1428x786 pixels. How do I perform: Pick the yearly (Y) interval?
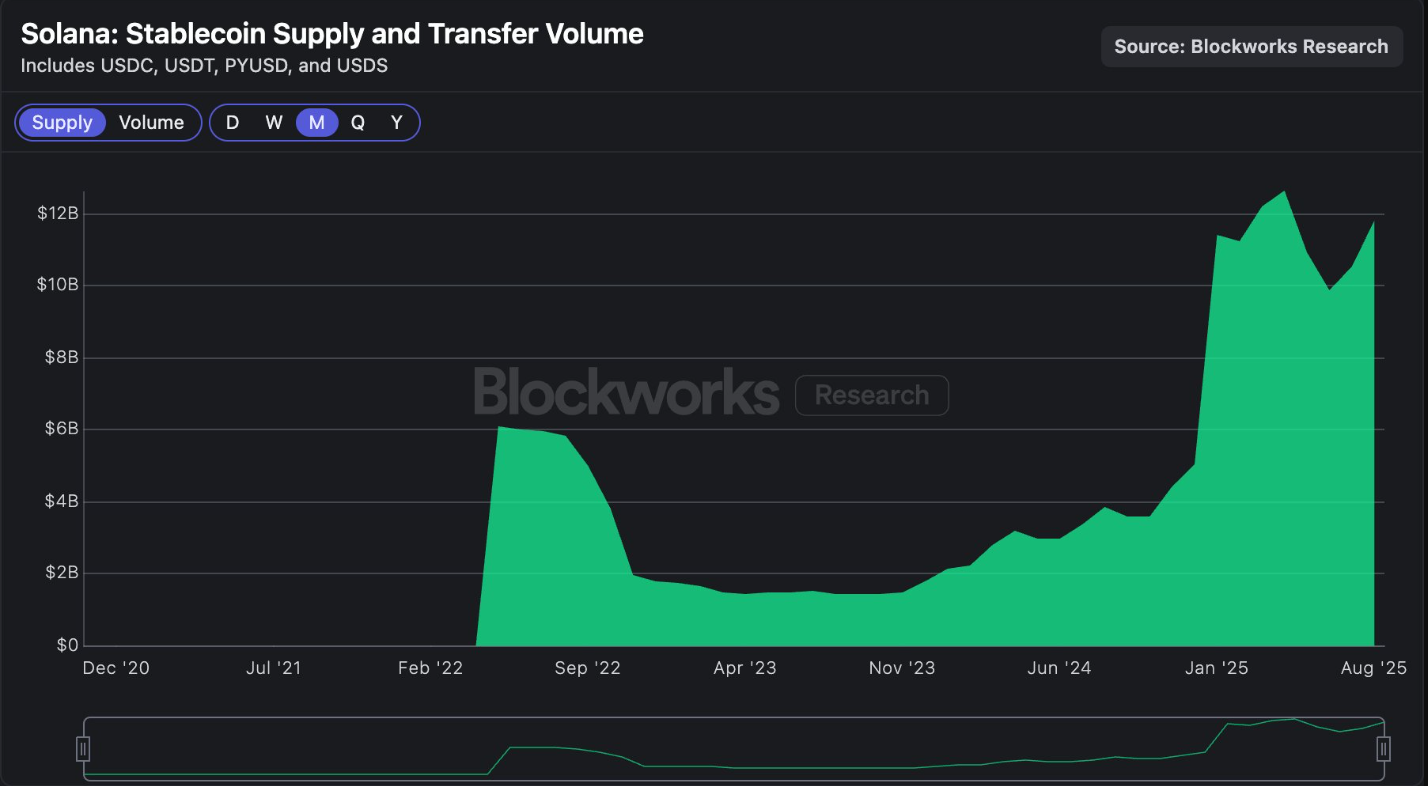point(397,123)
